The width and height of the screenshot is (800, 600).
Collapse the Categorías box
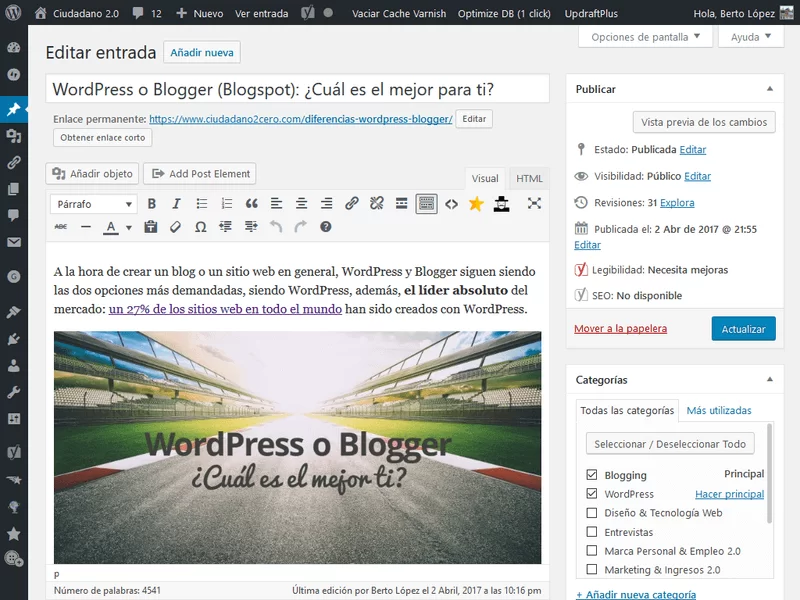[770, 380]
